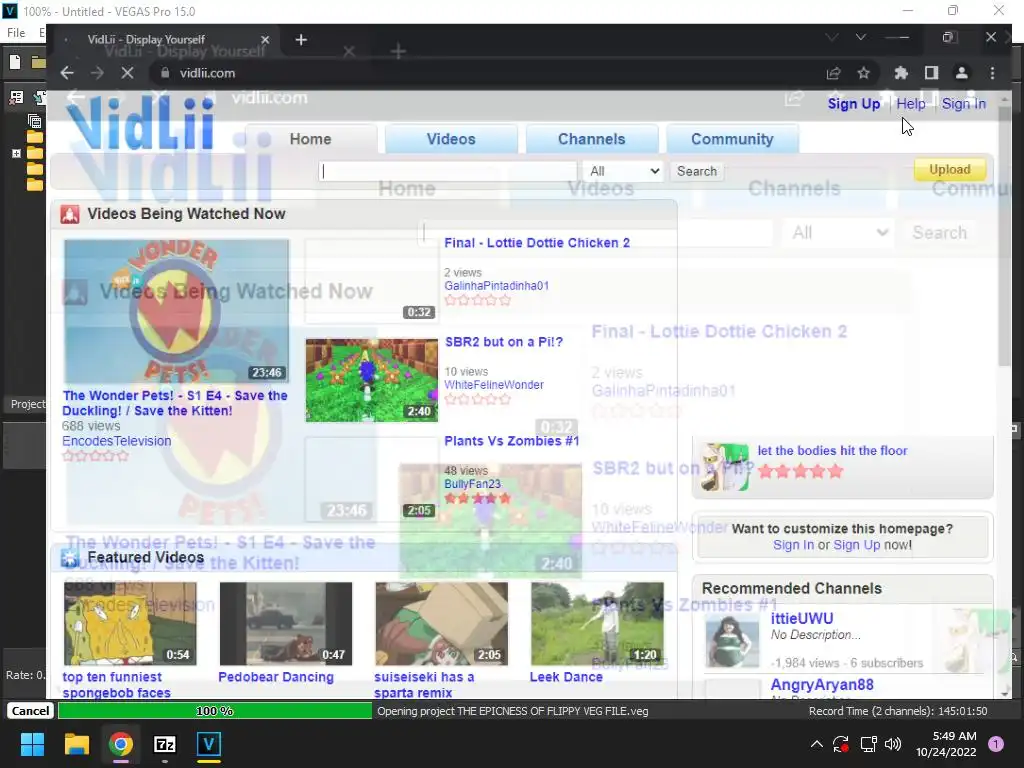Viewport: 1024px width, 768px height.
Task: Click the volume speaker tray icon
Action: point(893,744)
